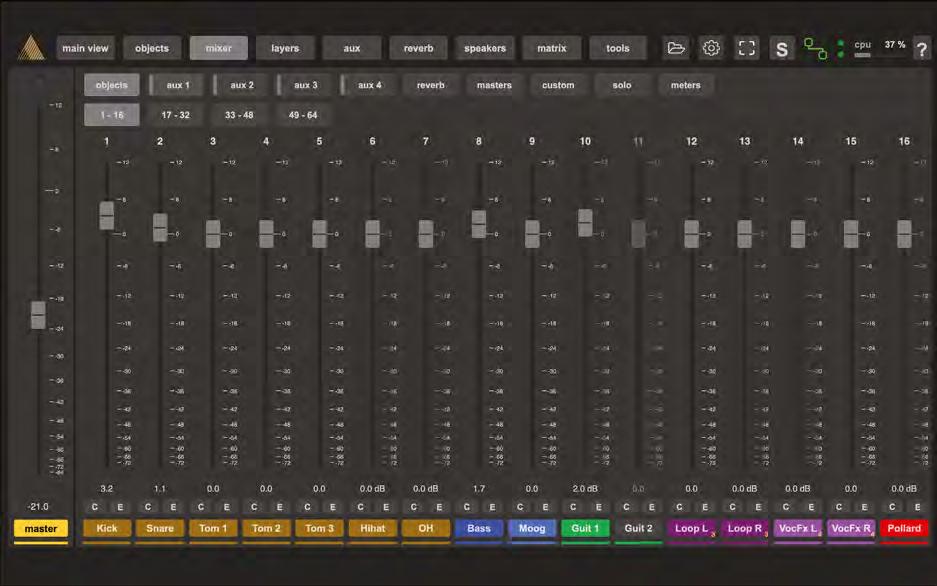937x586 pixels.
Task: Click the Kick channel fader handle
Action: (x=106, y=216)
